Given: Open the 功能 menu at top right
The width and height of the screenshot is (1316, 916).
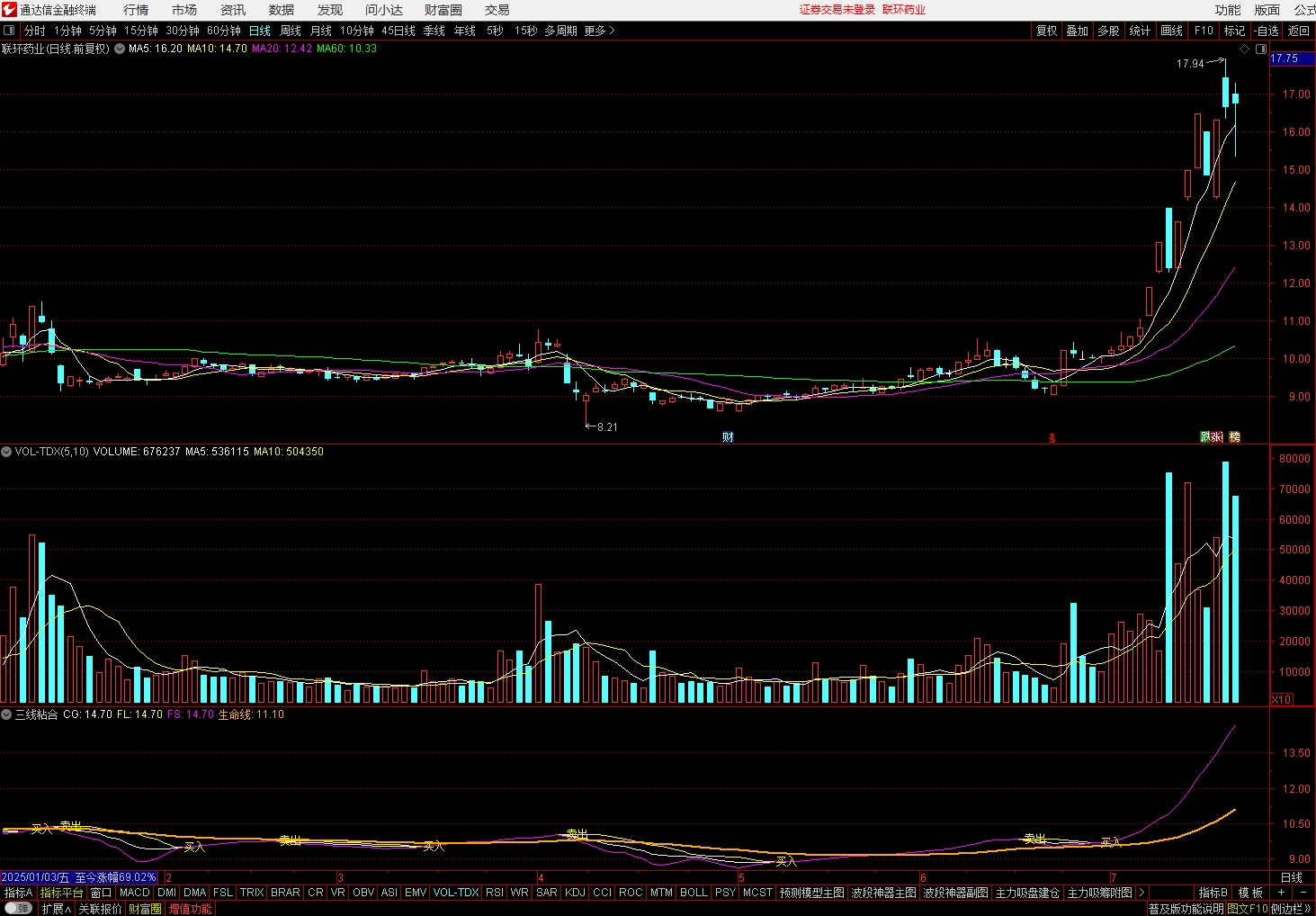Looking at the screenshot, I should (x=1228, y=10).
